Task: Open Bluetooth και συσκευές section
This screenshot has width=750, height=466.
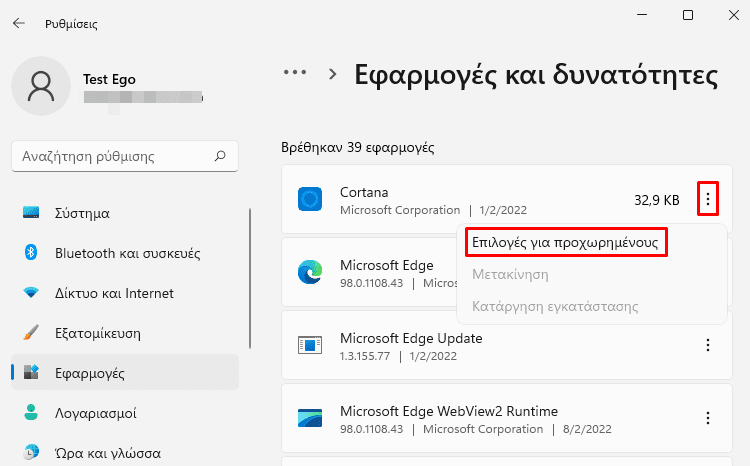Action: [x=125, y=253]
